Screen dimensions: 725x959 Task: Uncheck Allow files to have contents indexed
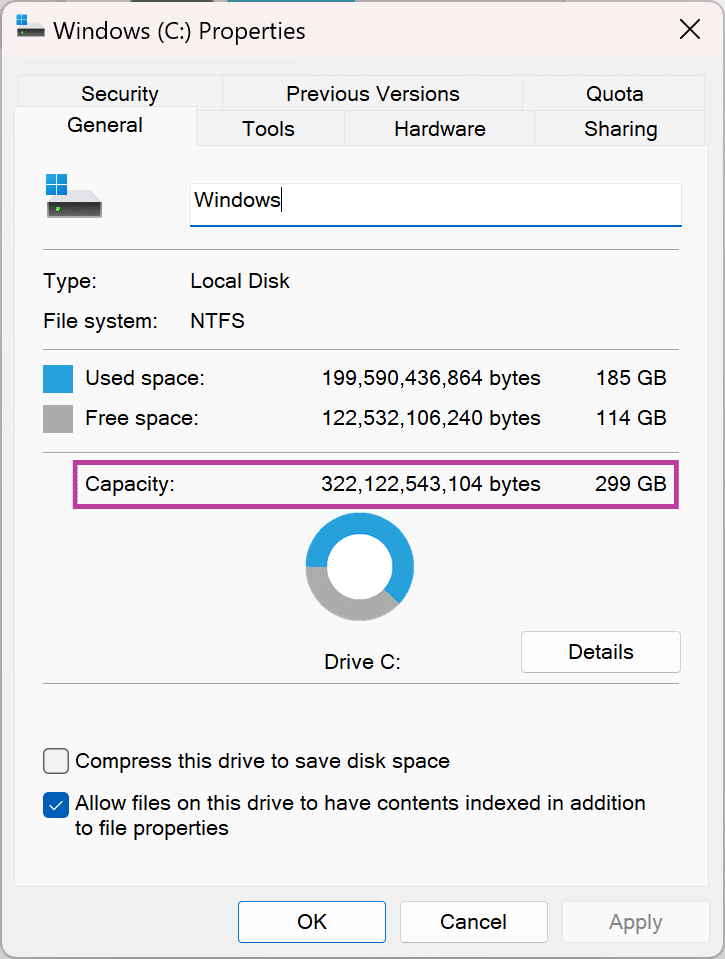56,805
